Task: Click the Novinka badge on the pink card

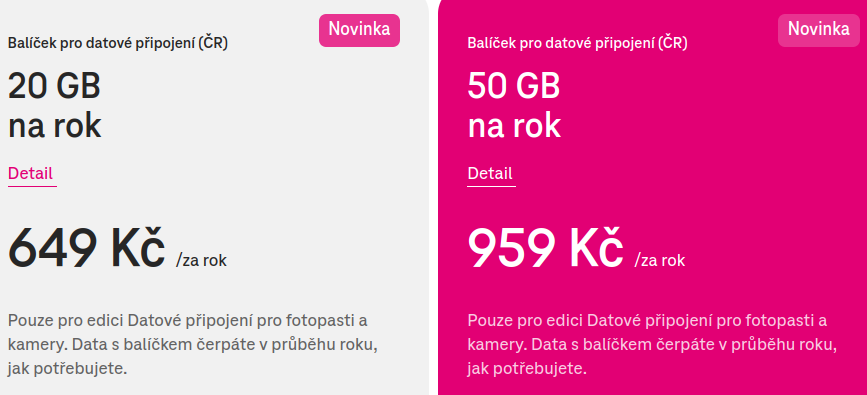Action: pos(819,30)
